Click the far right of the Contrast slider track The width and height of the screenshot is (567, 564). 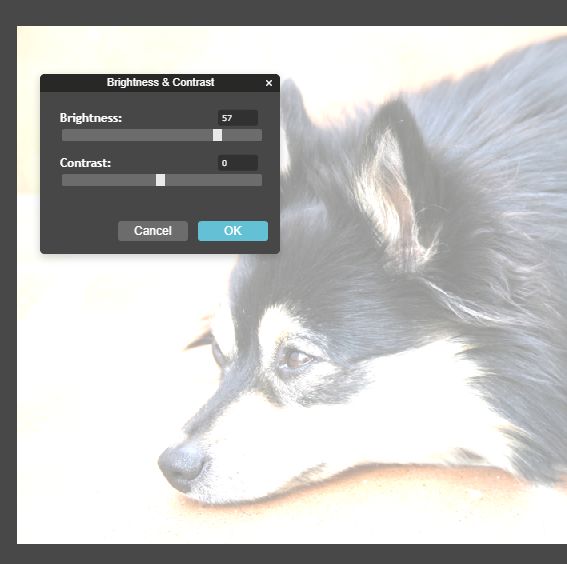pos(259,180)
